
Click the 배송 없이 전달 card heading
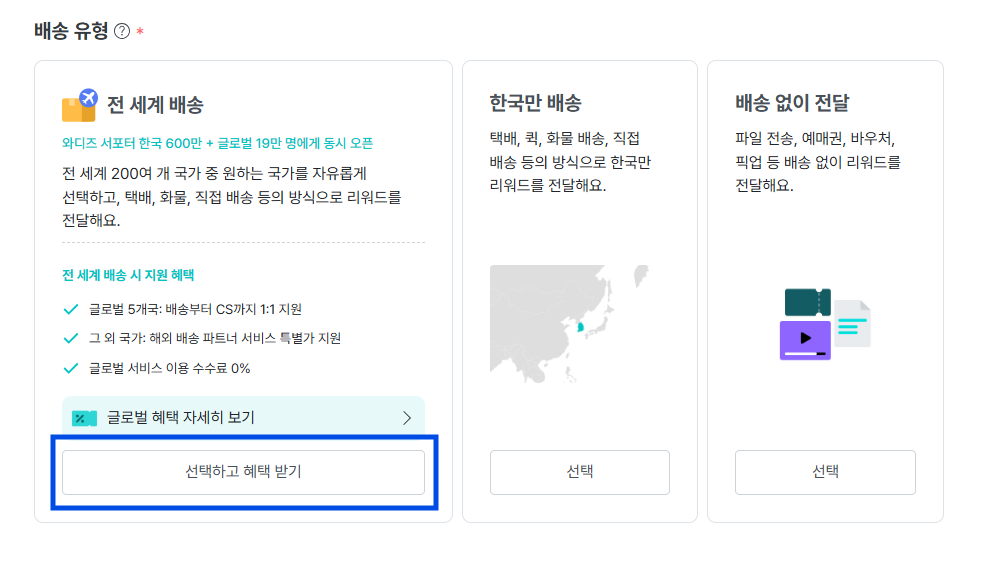click(x=791, y=103)
